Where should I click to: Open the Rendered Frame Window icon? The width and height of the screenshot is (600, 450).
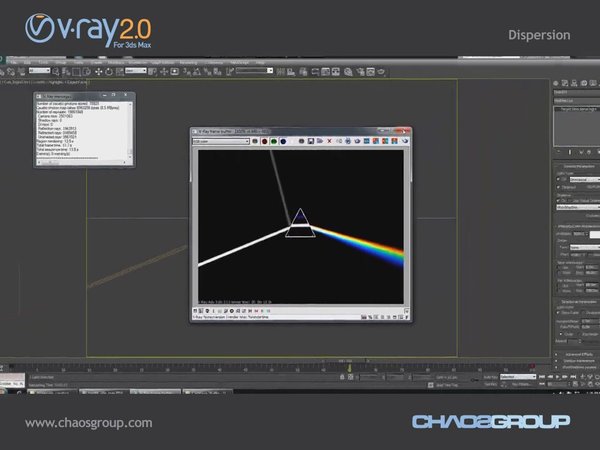tap(370, 72)
